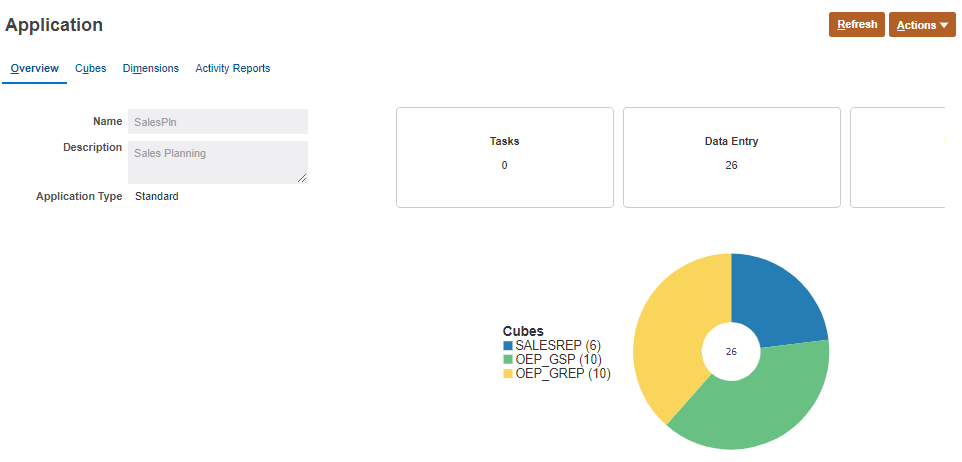962x462 pixels.
Task: Click the description box resize handle
Action: point(302,178)
